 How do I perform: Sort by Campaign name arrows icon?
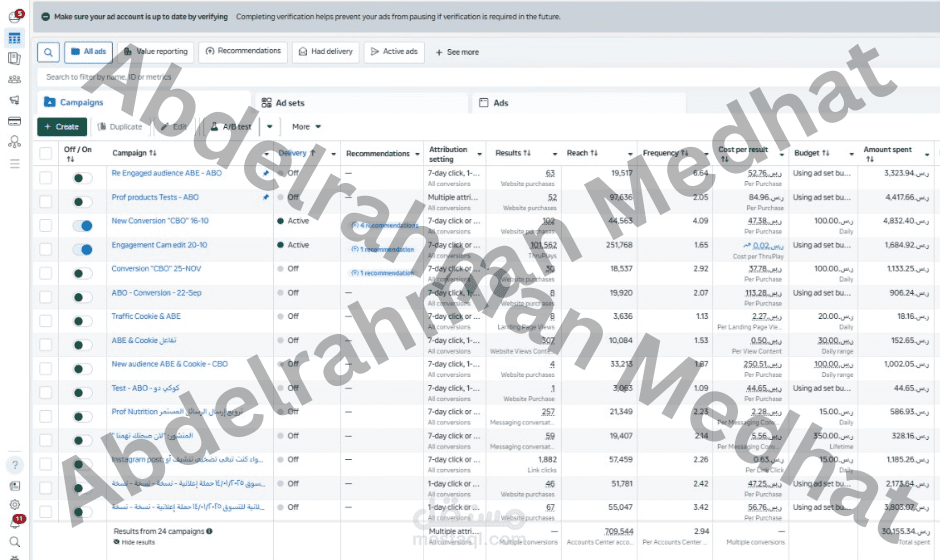click(x=153, y=153)
